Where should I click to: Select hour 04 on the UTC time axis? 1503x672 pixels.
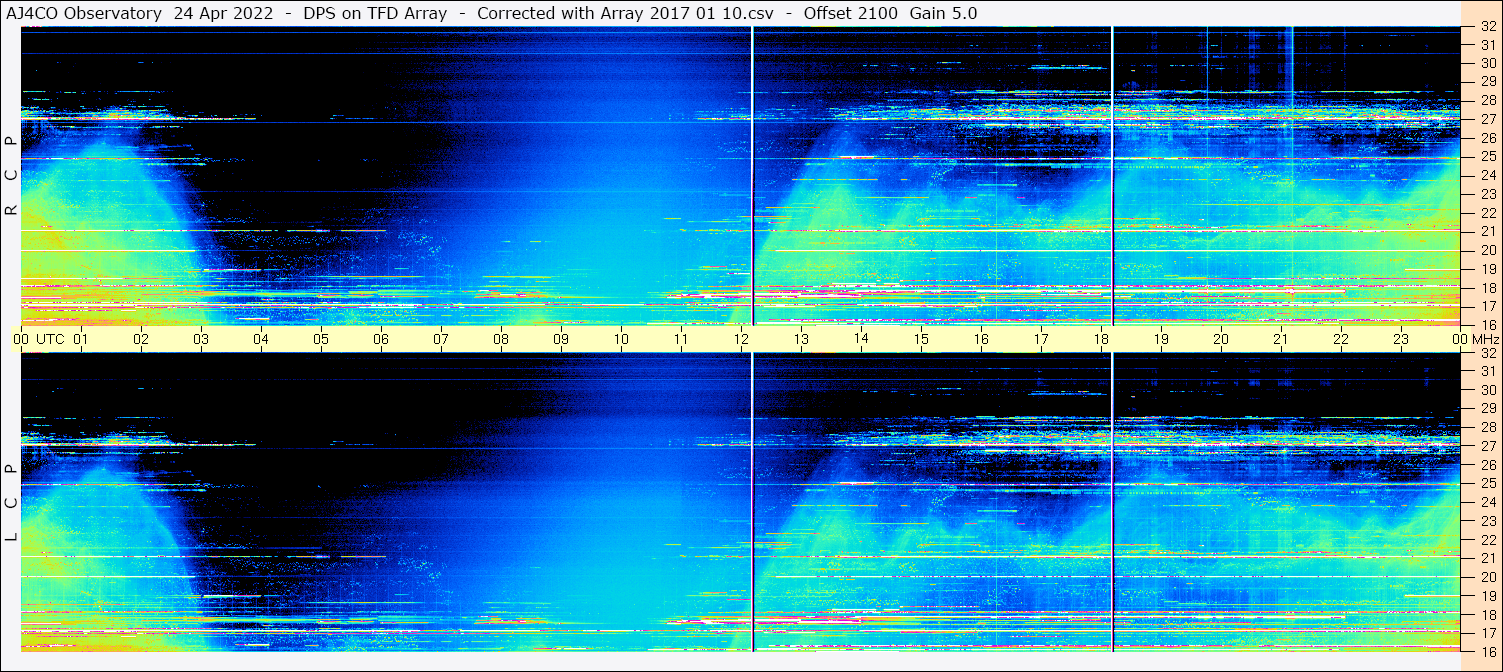(261, 339)
